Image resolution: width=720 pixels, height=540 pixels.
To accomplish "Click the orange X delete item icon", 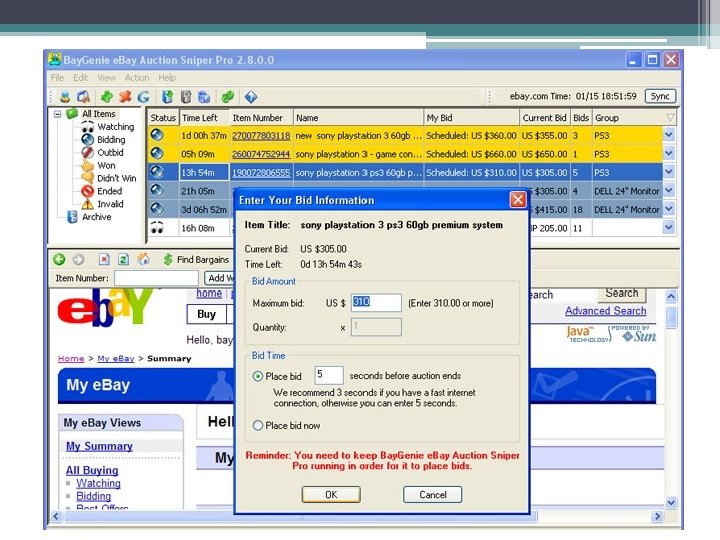I will click(125, 97).
